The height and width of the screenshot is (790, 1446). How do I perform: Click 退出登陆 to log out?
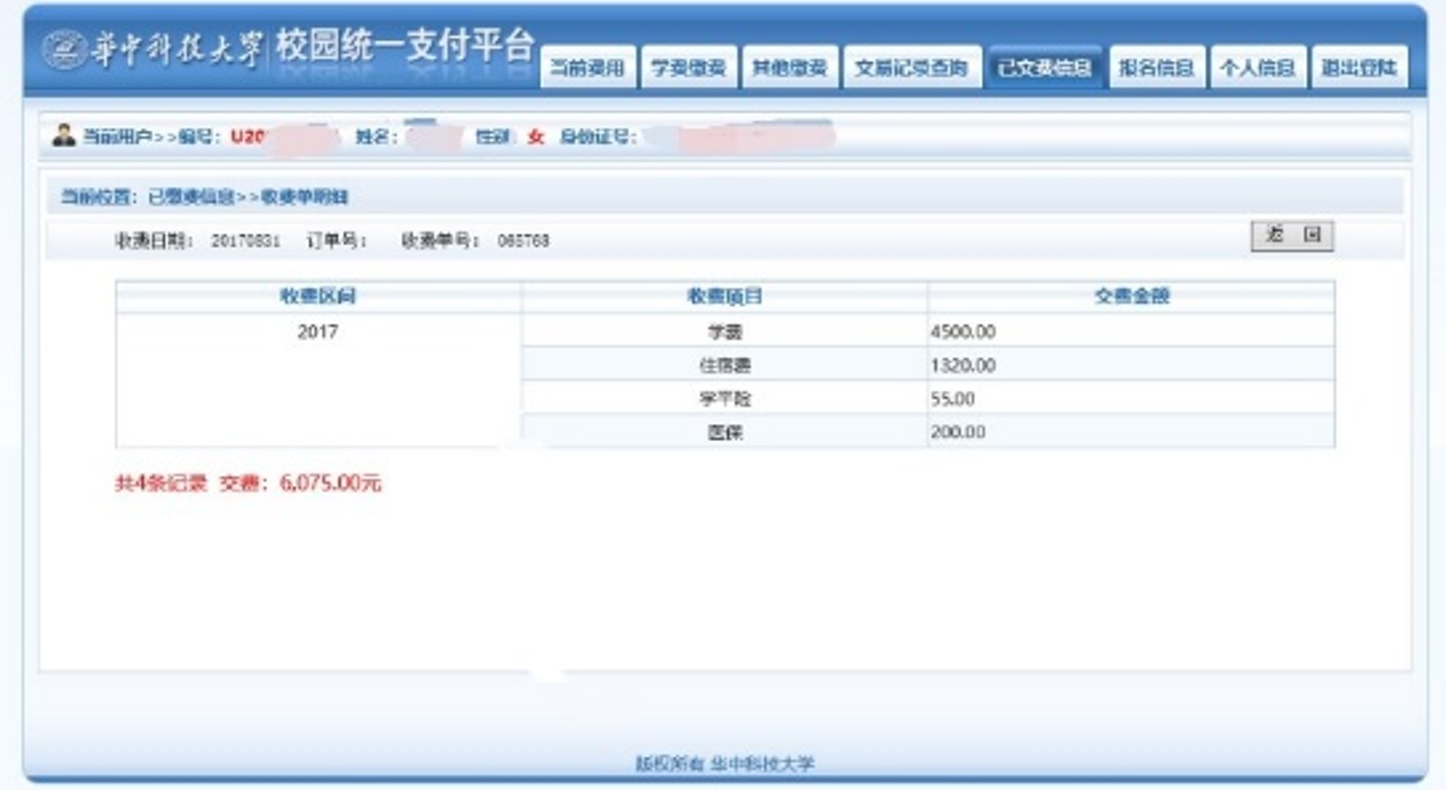[1359, 68]
